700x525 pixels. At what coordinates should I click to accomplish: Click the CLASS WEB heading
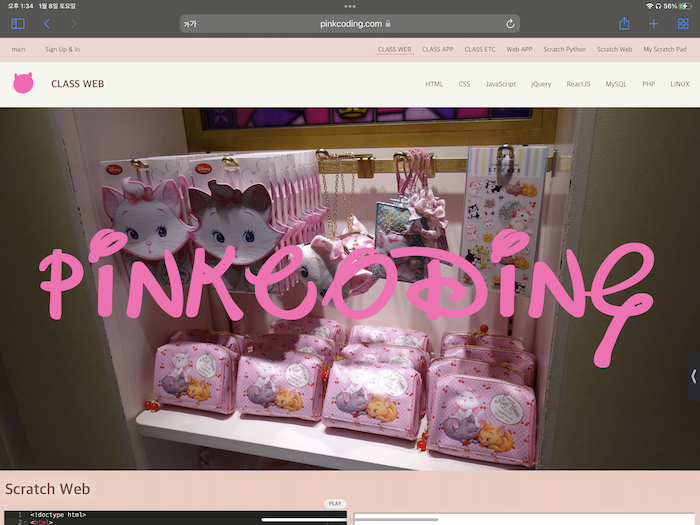(78, 84)
